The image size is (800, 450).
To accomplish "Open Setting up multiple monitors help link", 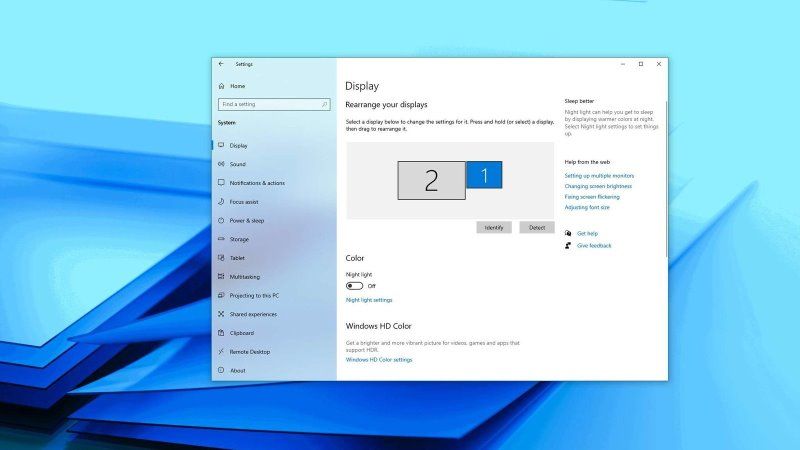I will pyautogui.click(x=599, y=176).
